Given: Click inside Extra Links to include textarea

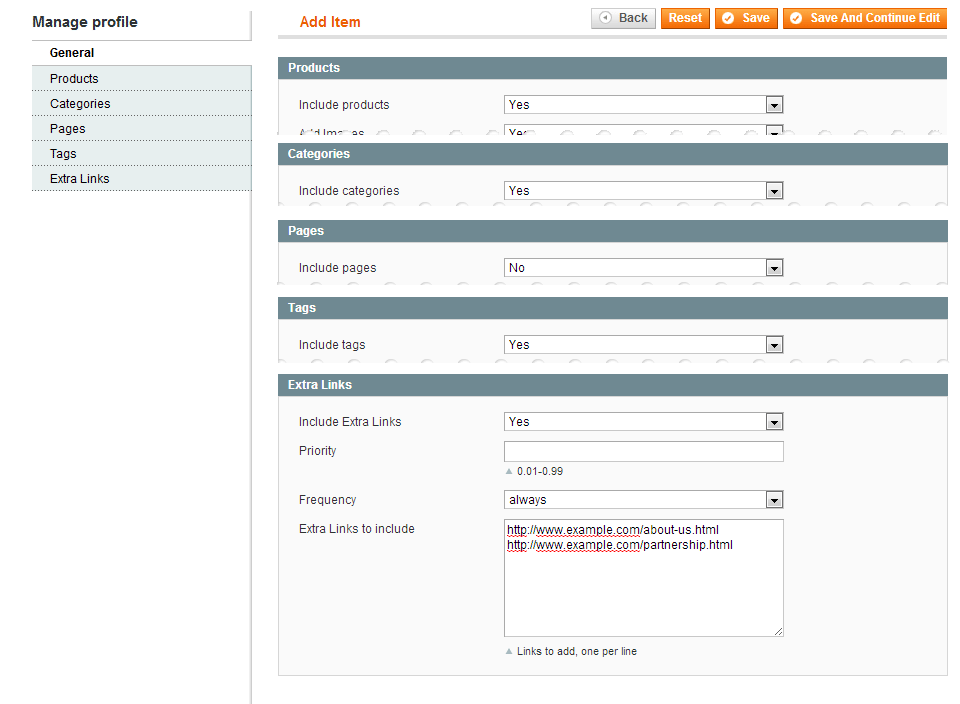Looking at the screenshot, I should (643, 578).
